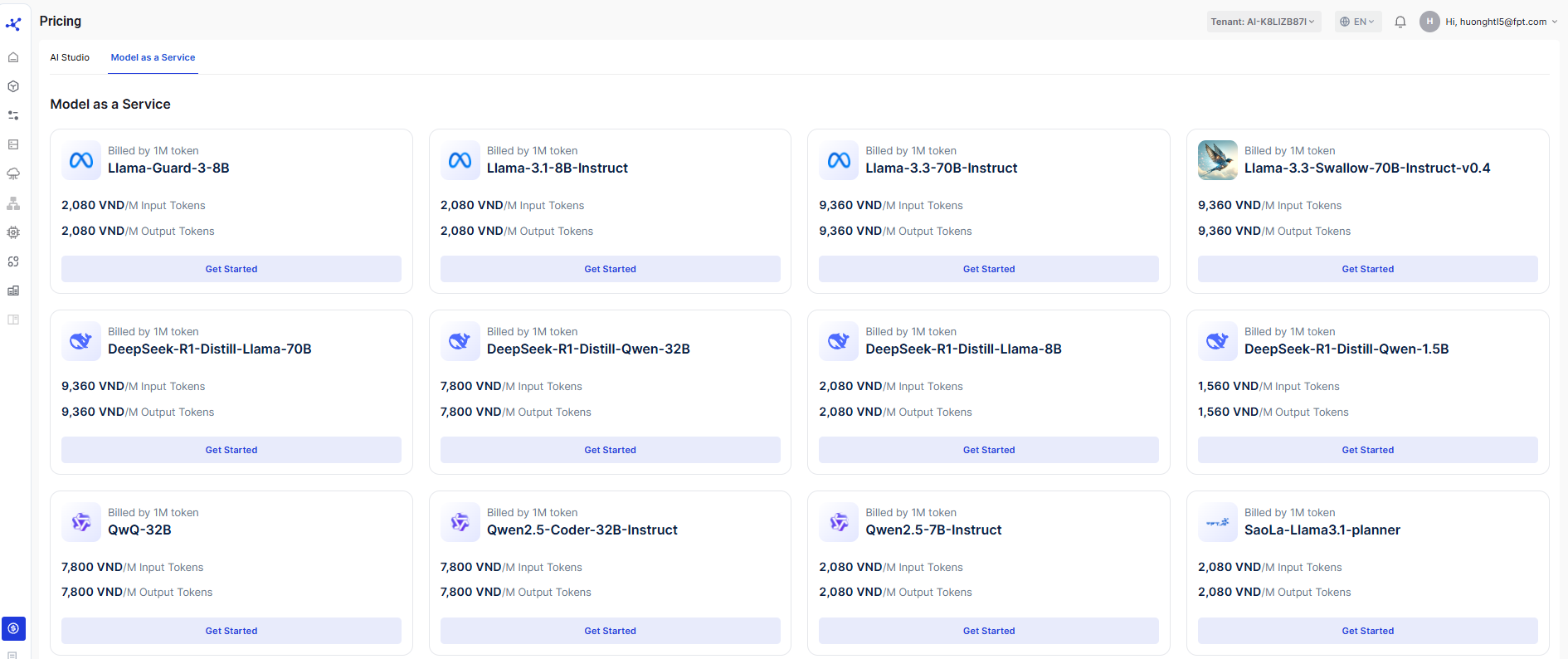Click the DeepSeek whale logo on the R1-Distill-Llama-70B card
The image size is (1568, 659).
tap(81, 341)
